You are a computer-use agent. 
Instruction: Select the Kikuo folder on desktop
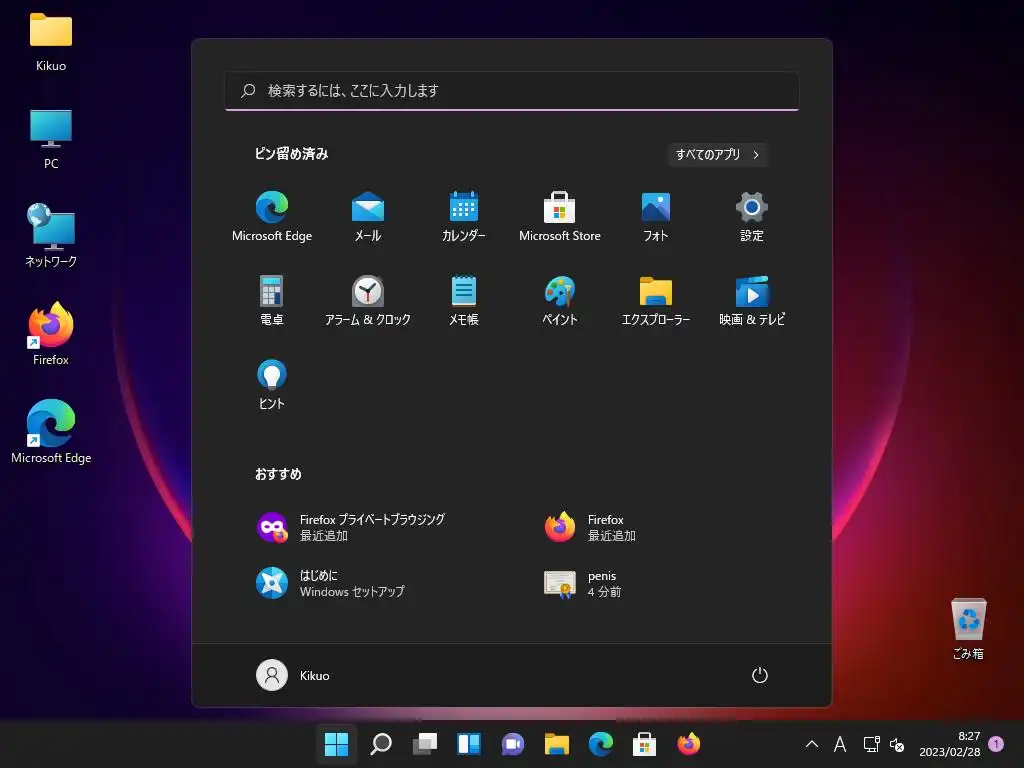click(x=51, y=42)
